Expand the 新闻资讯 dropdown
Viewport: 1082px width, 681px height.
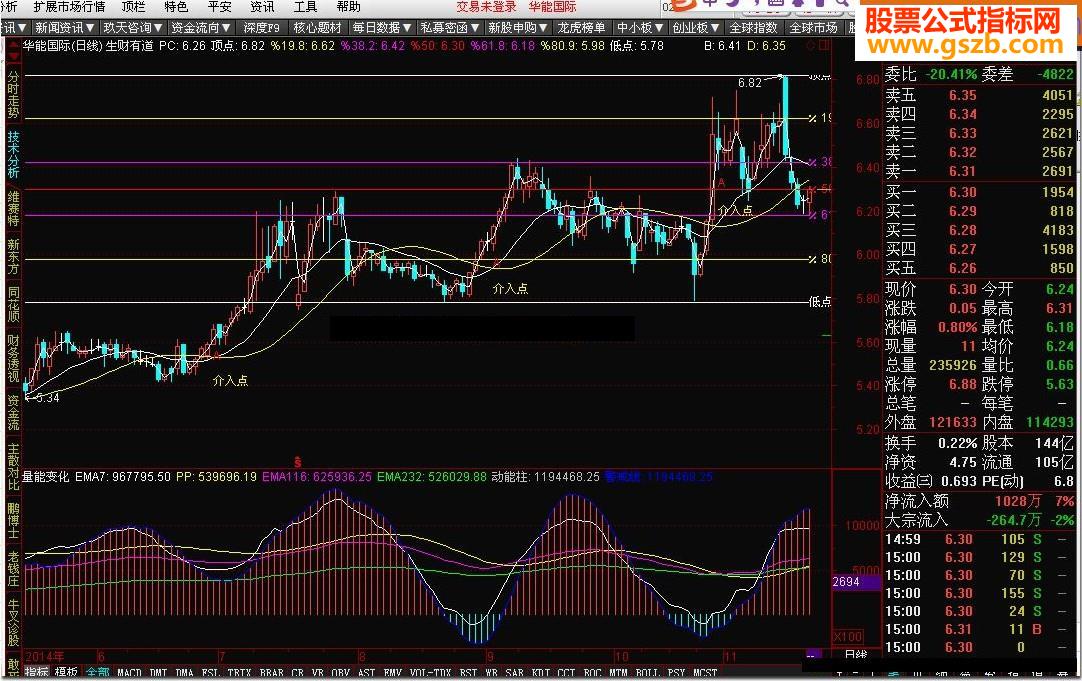coord(65,28)
